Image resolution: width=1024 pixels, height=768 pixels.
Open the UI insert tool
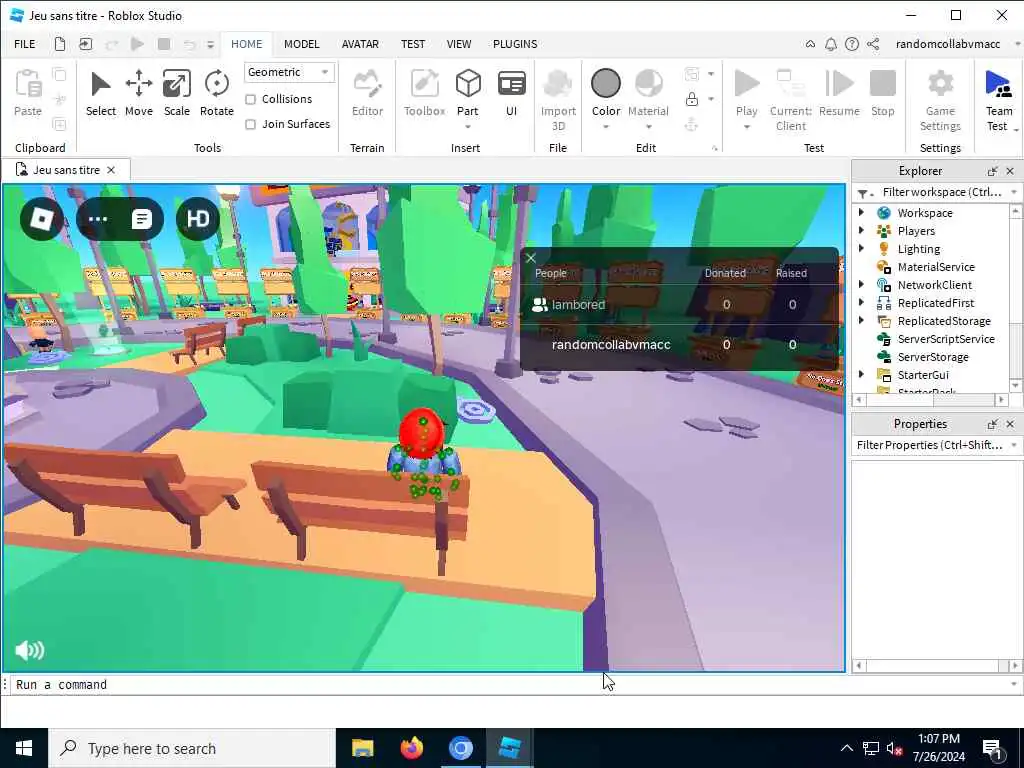pos(511,93)
